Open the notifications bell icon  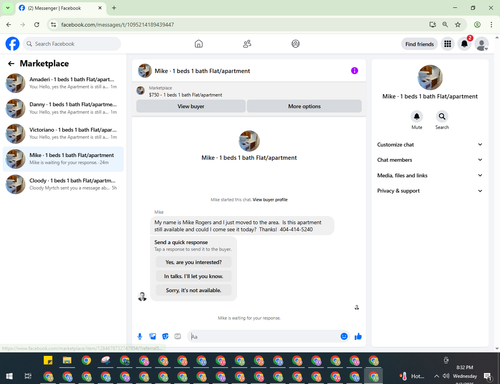464,44
